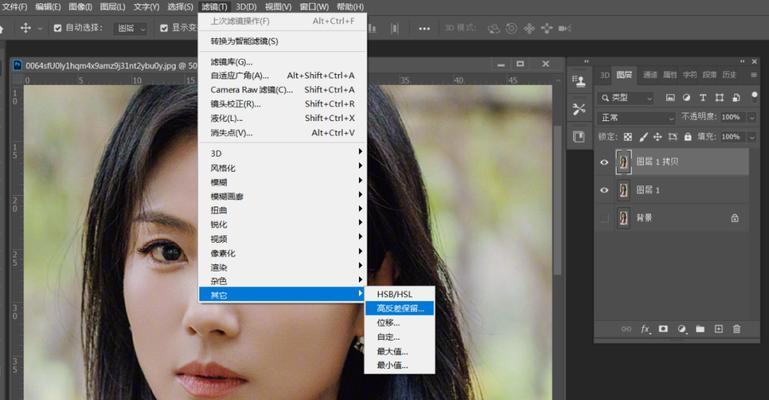Create new fill or adjustment layer icon
The image size is (769, 400).
tap(682, 329)
